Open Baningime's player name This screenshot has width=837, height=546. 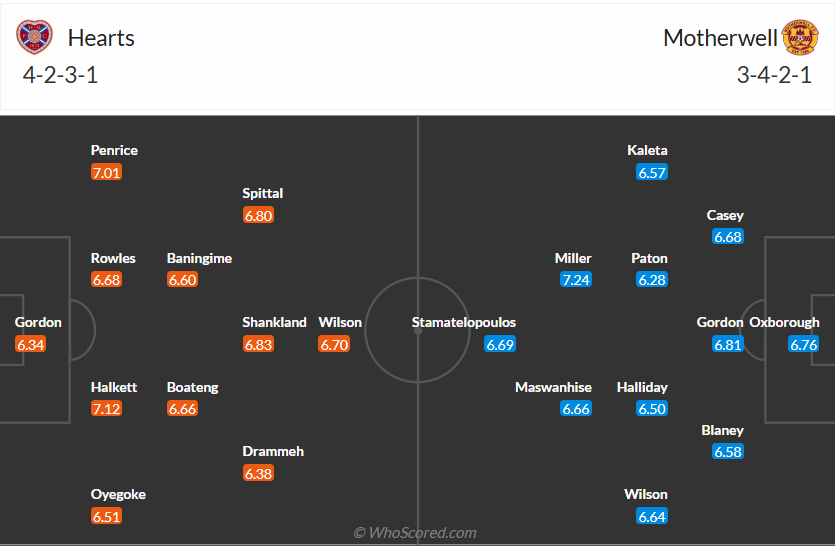199,258
